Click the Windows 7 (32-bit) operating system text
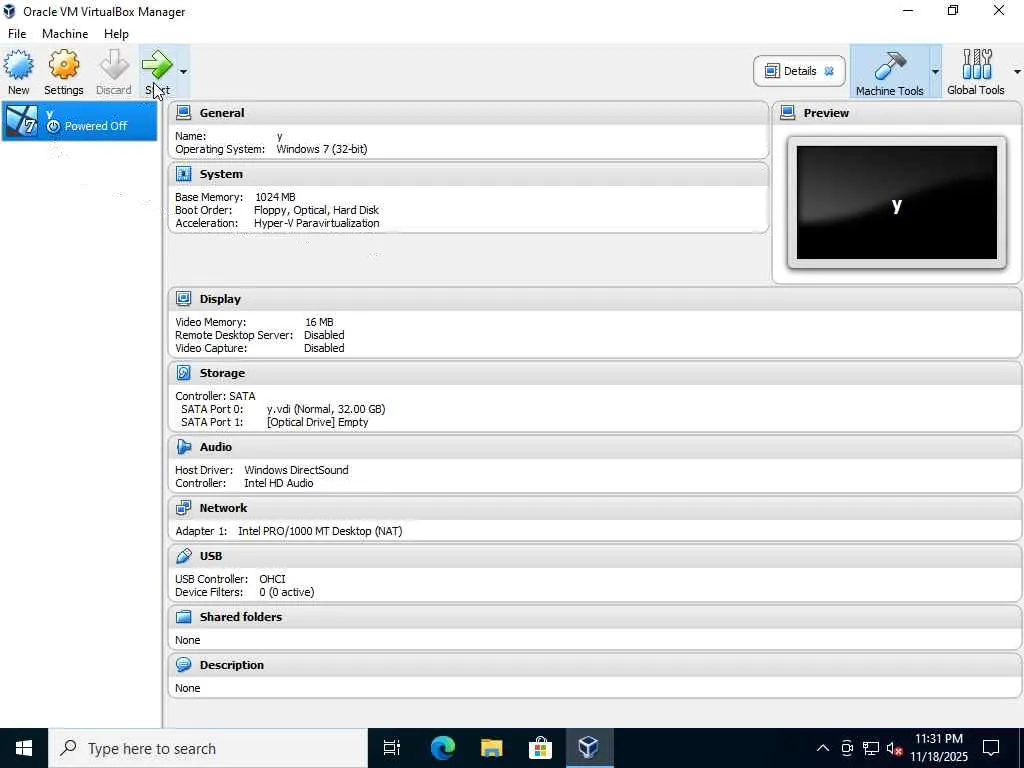 click(x=321, y=149)
